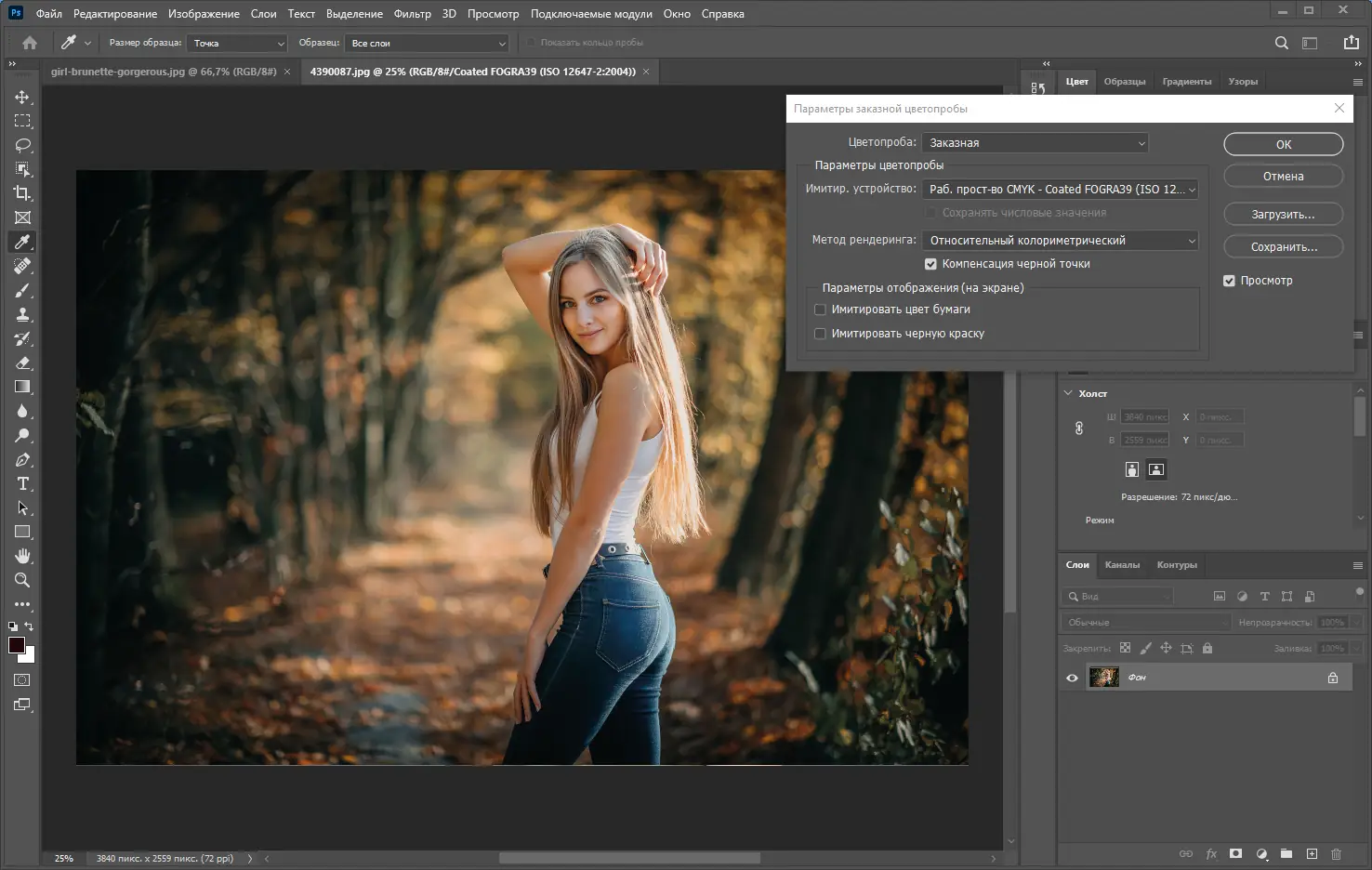Choose the Eraser tool
The width and height of the screenshot is (1372, 870).
pos(22,362)
